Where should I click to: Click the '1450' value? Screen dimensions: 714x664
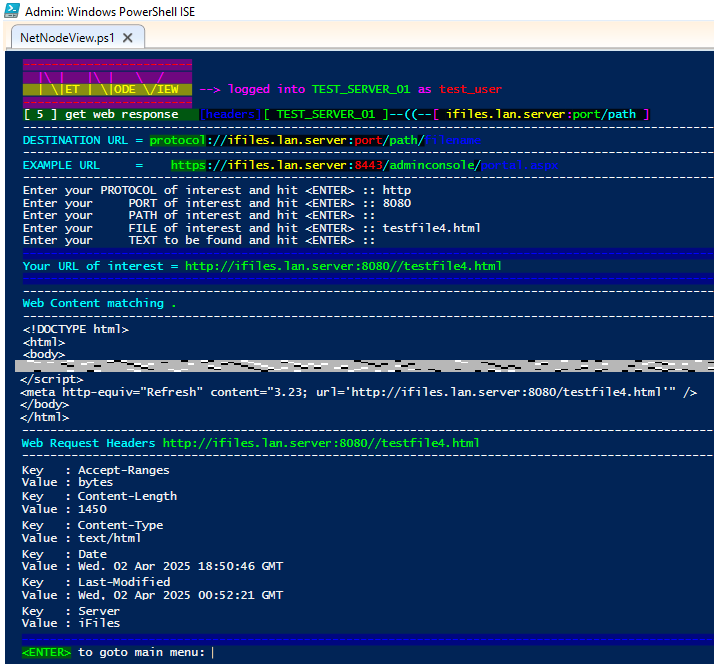92,509
